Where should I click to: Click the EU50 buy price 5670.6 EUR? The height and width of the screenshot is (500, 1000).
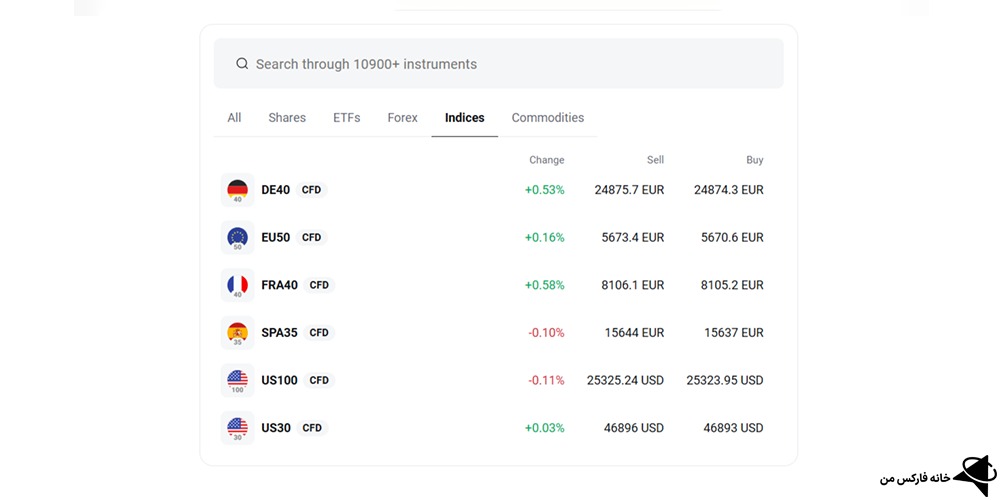731,238
